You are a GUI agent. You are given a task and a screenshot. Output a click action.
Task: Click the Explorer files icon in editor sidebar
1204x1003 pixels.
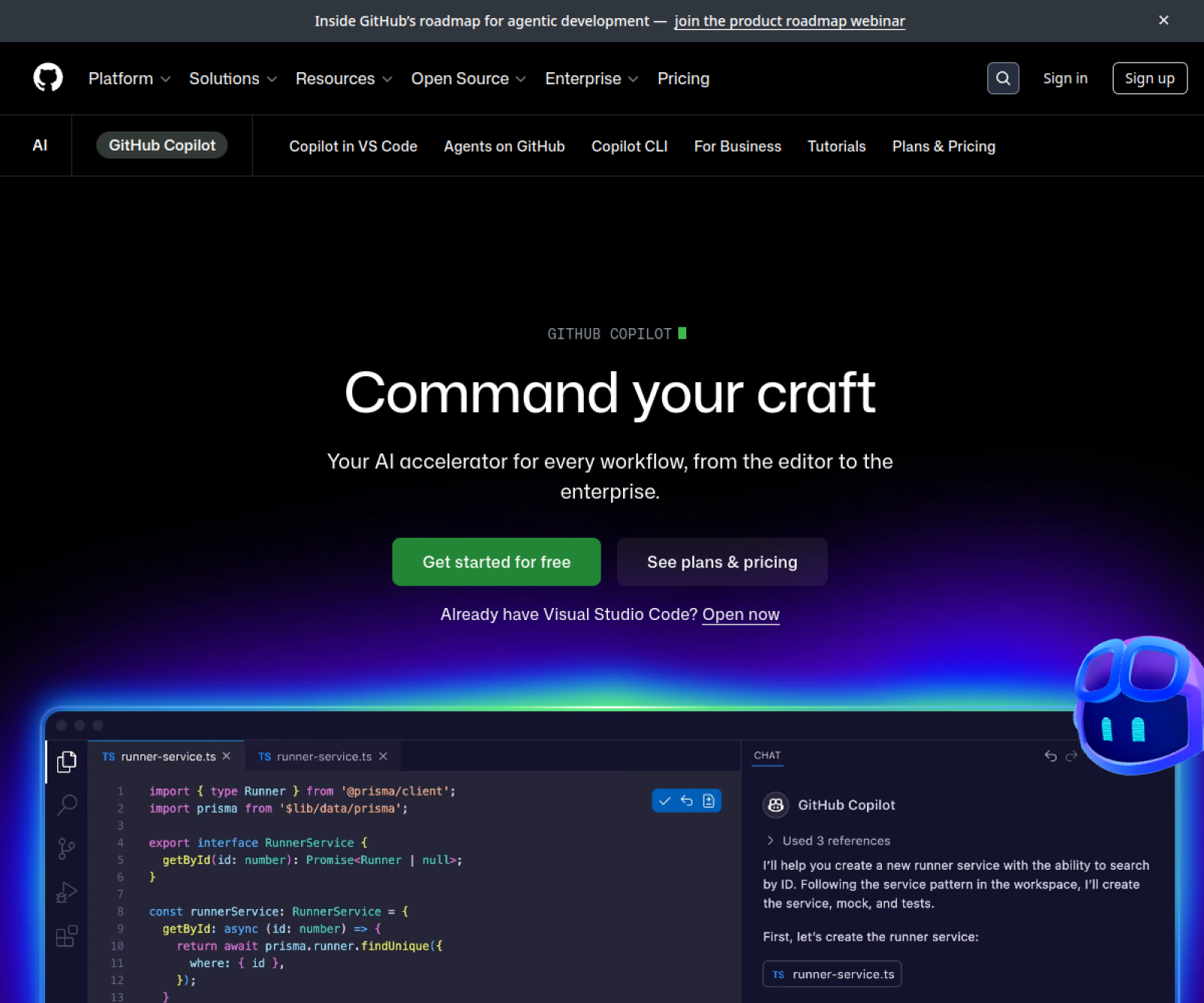point(67,761)
